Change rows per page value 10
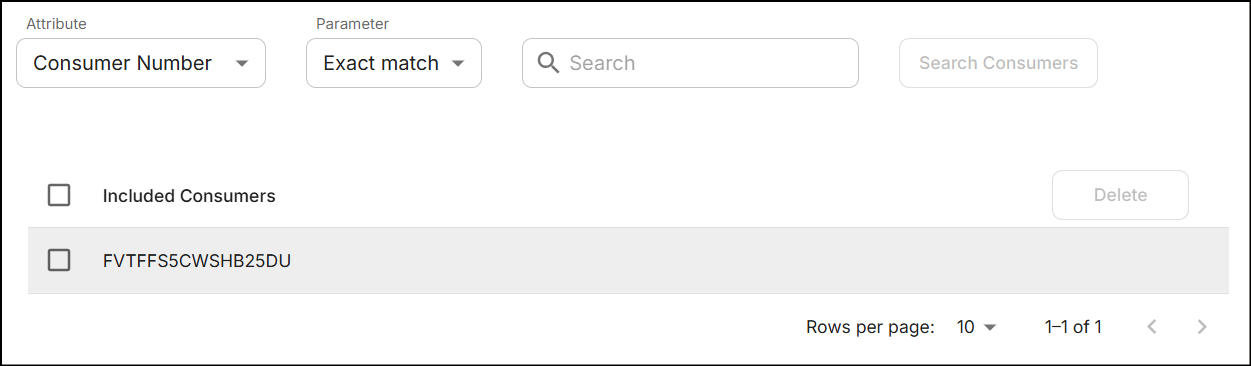 tap(977, 327)
